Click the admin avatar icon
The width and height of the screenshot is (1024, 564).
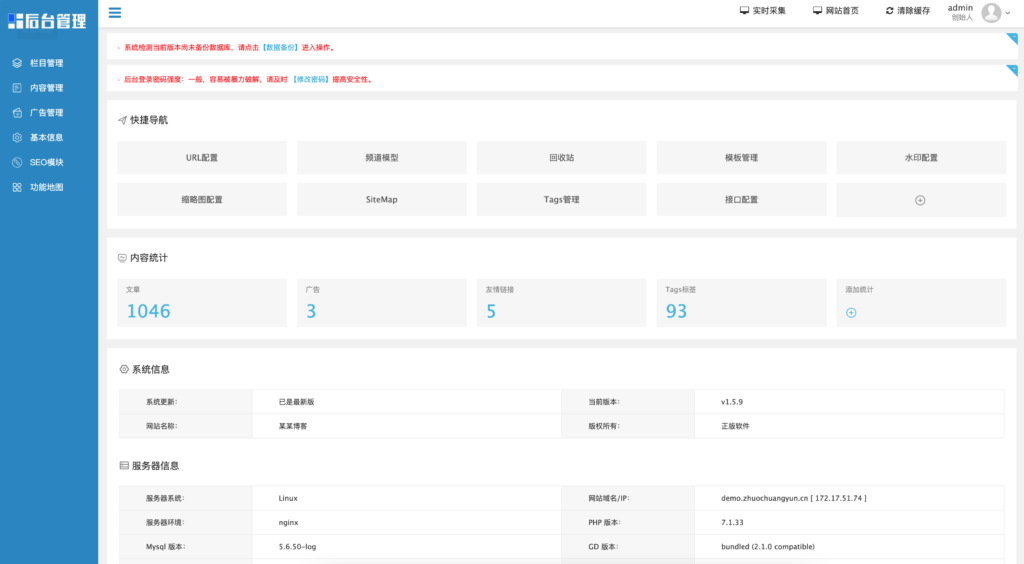pos(991,12)
